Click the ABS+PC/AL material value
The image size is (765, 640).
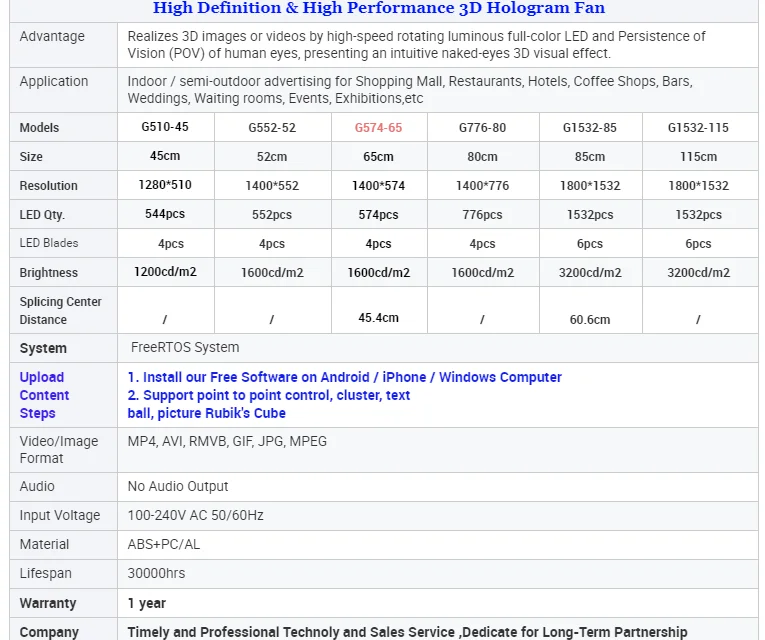point(163,544)
